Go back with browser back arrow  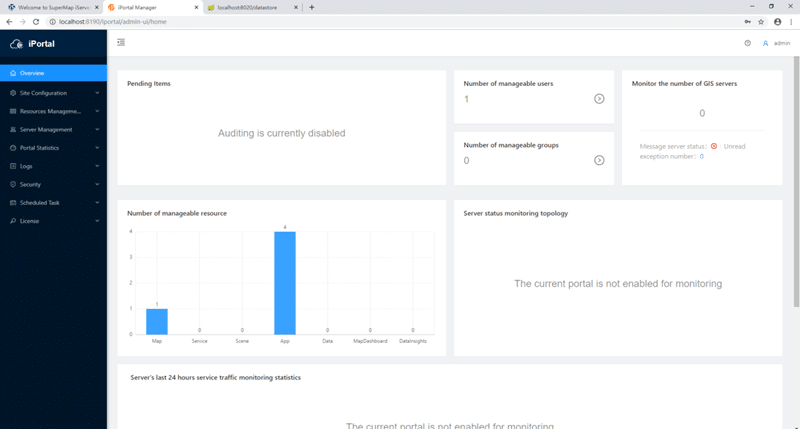[9, 22]
